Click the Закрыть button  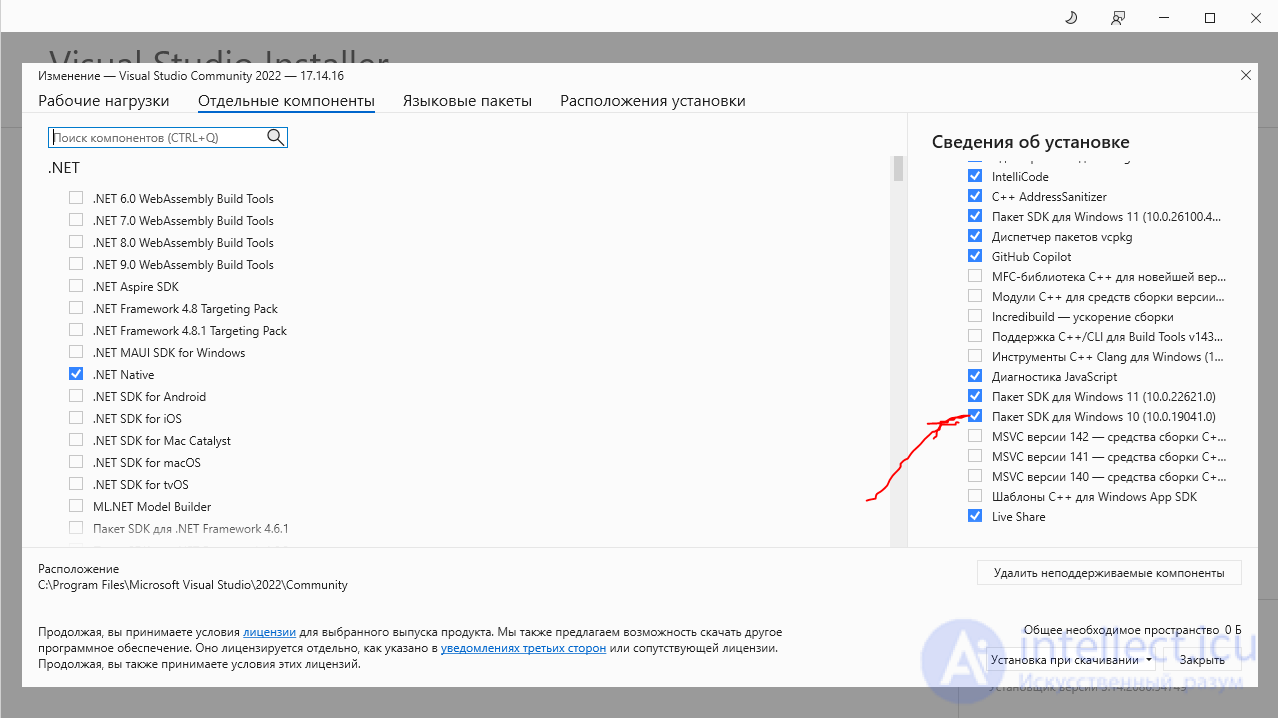pyautogui.click(x=1201, y=660)
